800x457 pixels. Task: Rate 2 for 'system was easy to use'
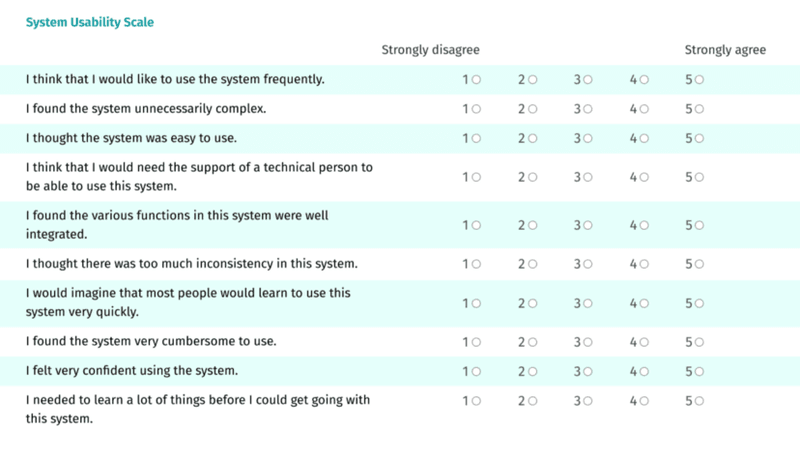(x=532, y=138)
